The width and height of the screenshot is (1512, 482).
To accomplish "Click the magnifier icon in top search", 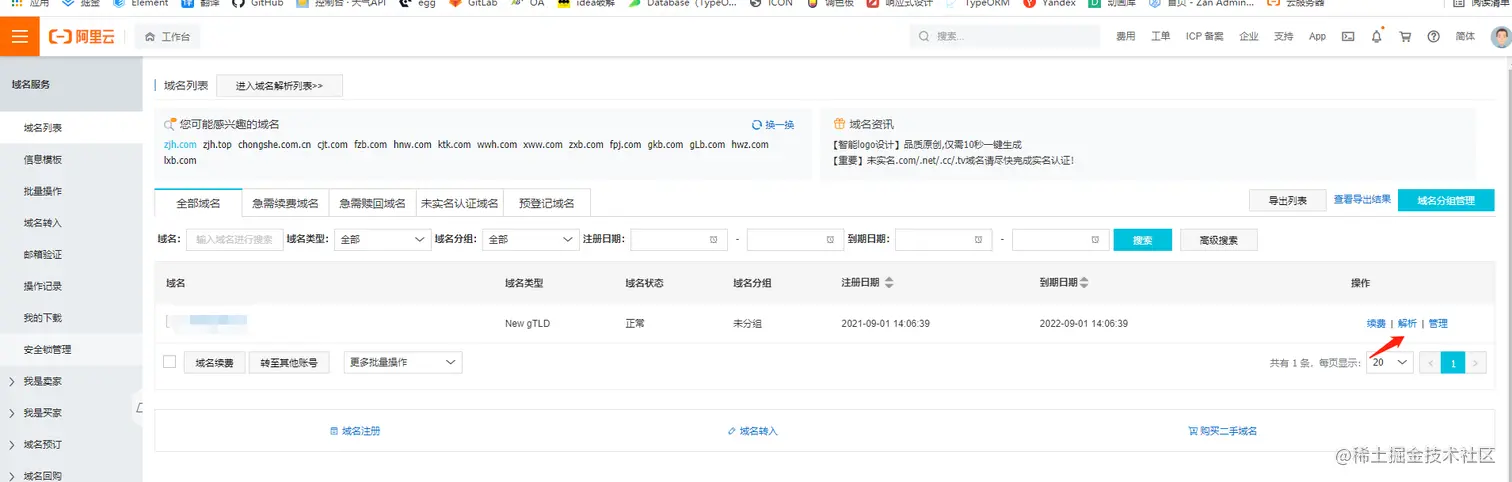I will click(924, 36).
